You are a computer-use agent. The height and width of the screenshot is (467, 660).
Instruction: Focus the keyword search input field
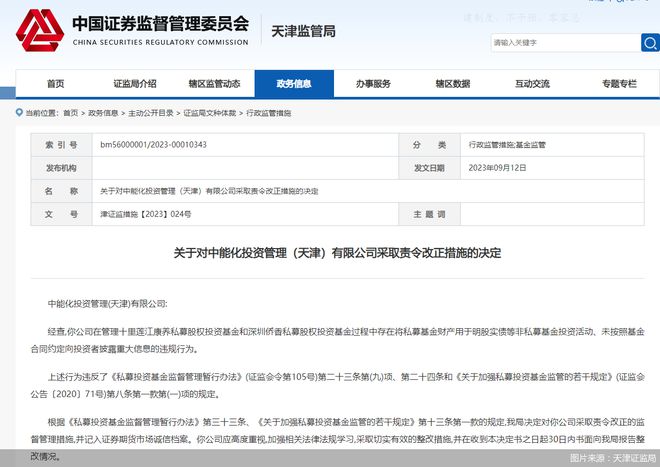[566, 43]
